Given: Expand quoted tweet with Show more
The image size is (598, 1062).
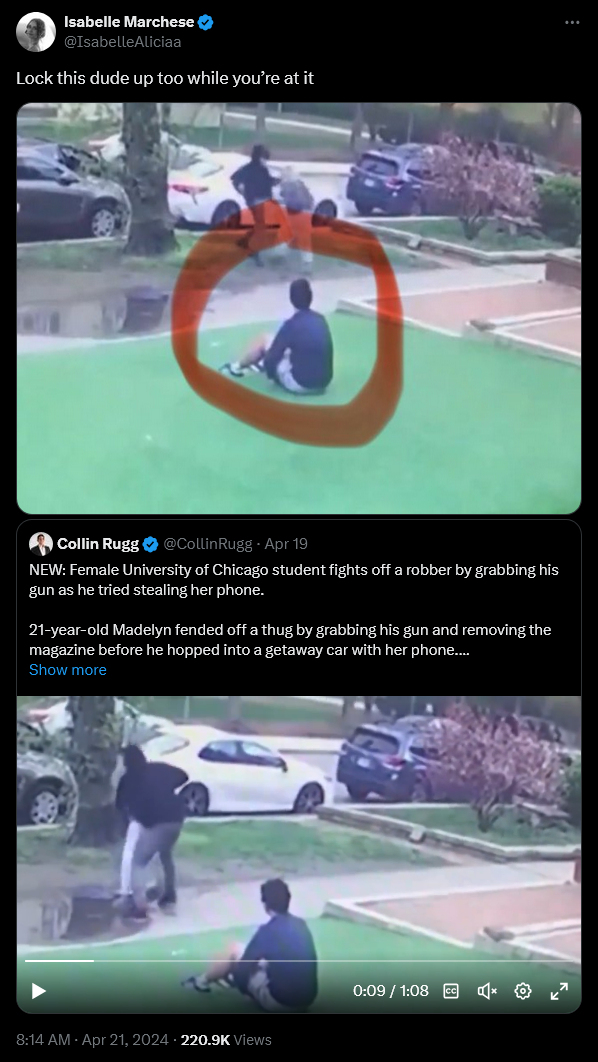Looking at the screenshot, I should (68, 670).
